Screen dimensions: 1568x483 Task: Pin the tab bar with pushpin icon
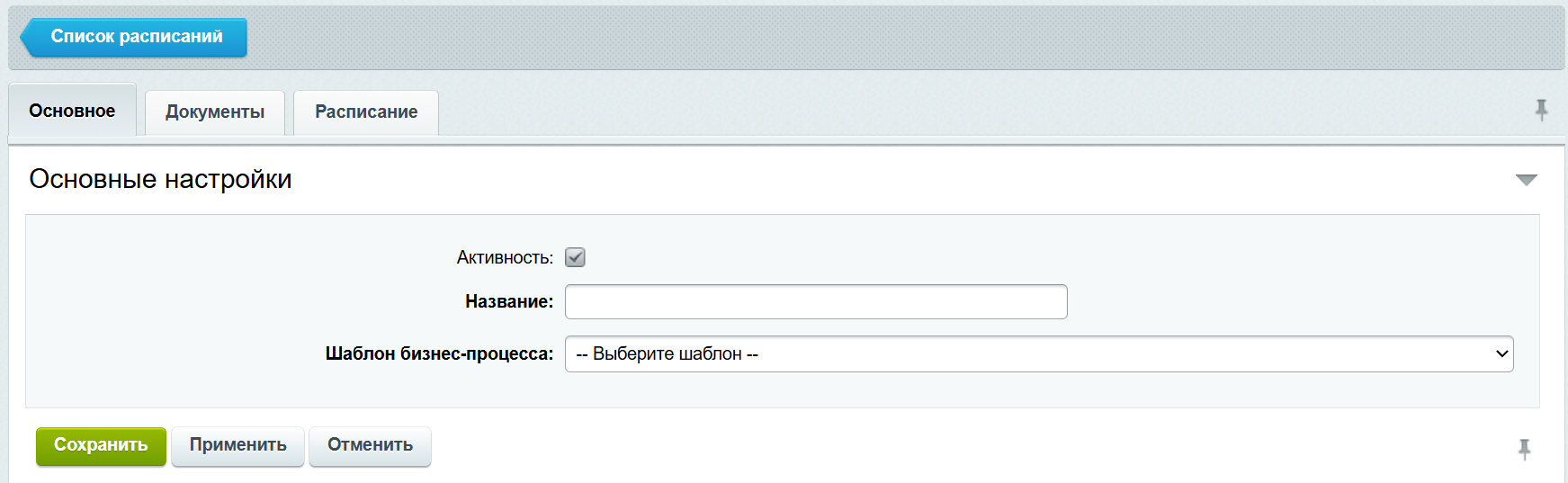[1541, 110]
